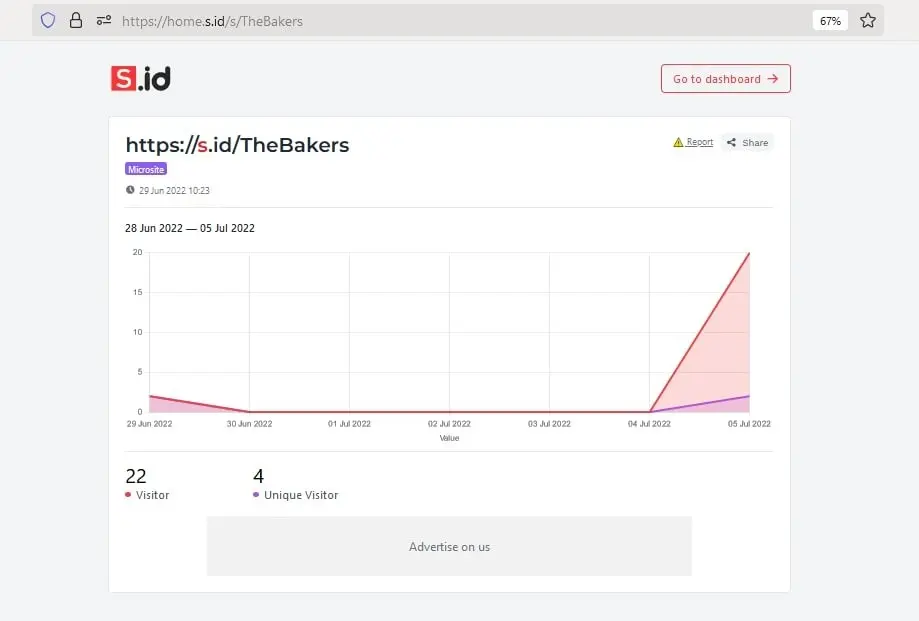Viewport: 919px width, 621px height.
Task: Click the padlock site security icon
Action: 76,20
